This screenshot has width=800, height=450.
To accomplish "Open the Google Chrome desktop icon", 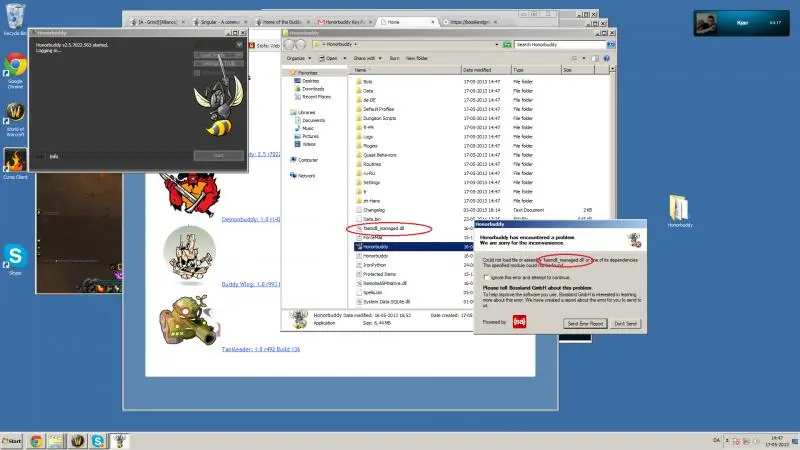I will click(x=15, y=70).
